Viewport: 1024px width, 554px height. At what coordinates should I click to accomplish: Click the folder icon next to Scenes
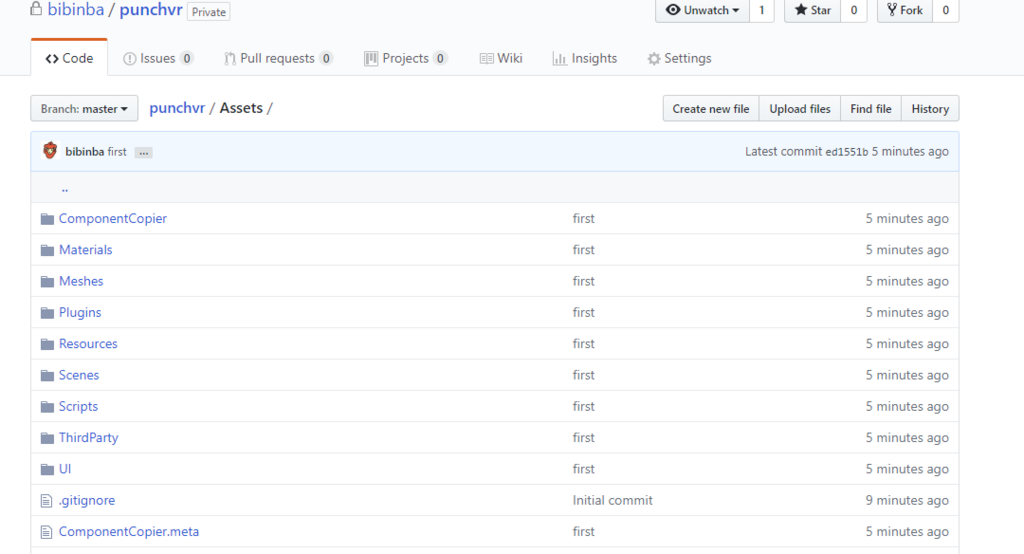tap(47, 376)
